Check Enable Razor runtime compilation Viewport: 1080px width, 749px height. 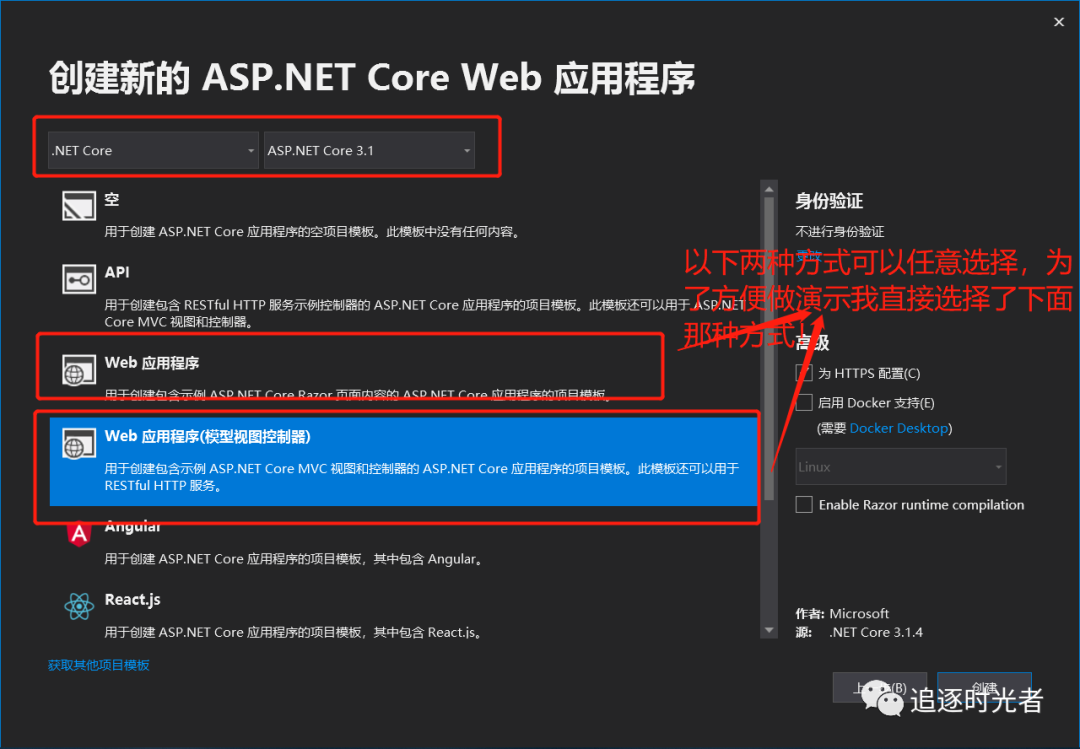pyautogui.click(x=804, y=504)
